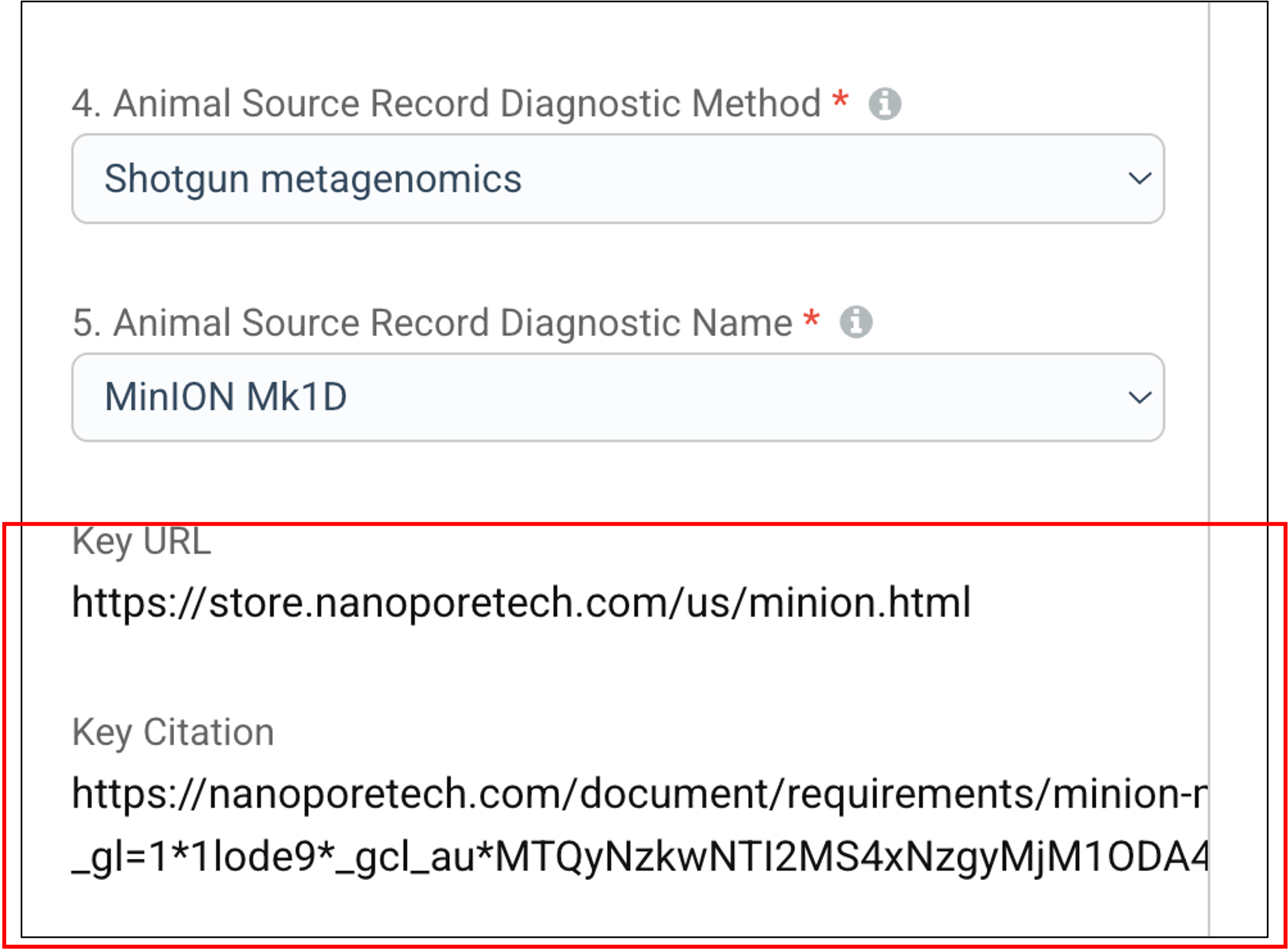Open info icon for Diagnostic Name
1288x949 pixels.
coord(856,322)
